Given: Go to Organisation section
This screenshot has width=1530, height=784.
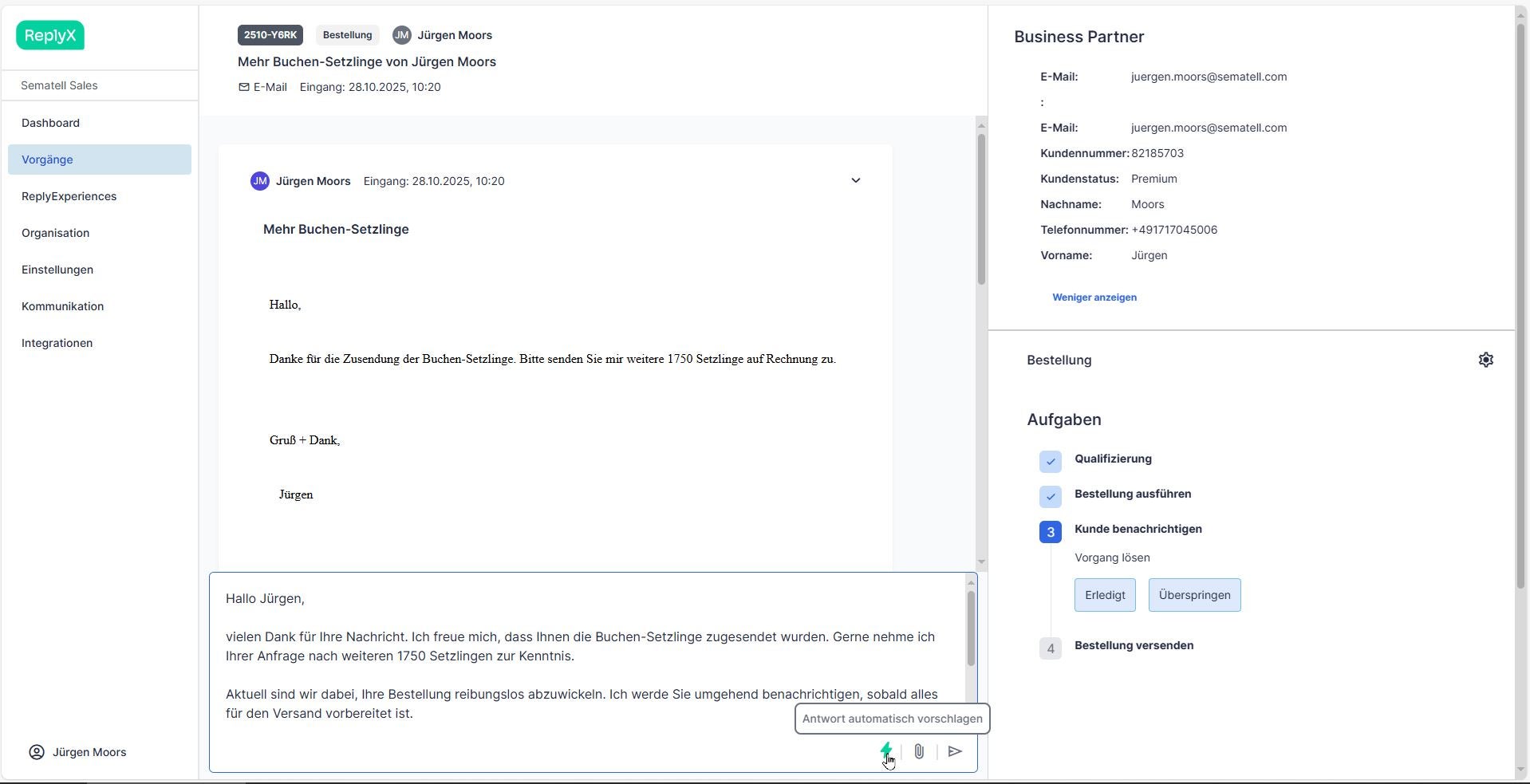Looking at the screenshot, I should [x=100, y=233].
